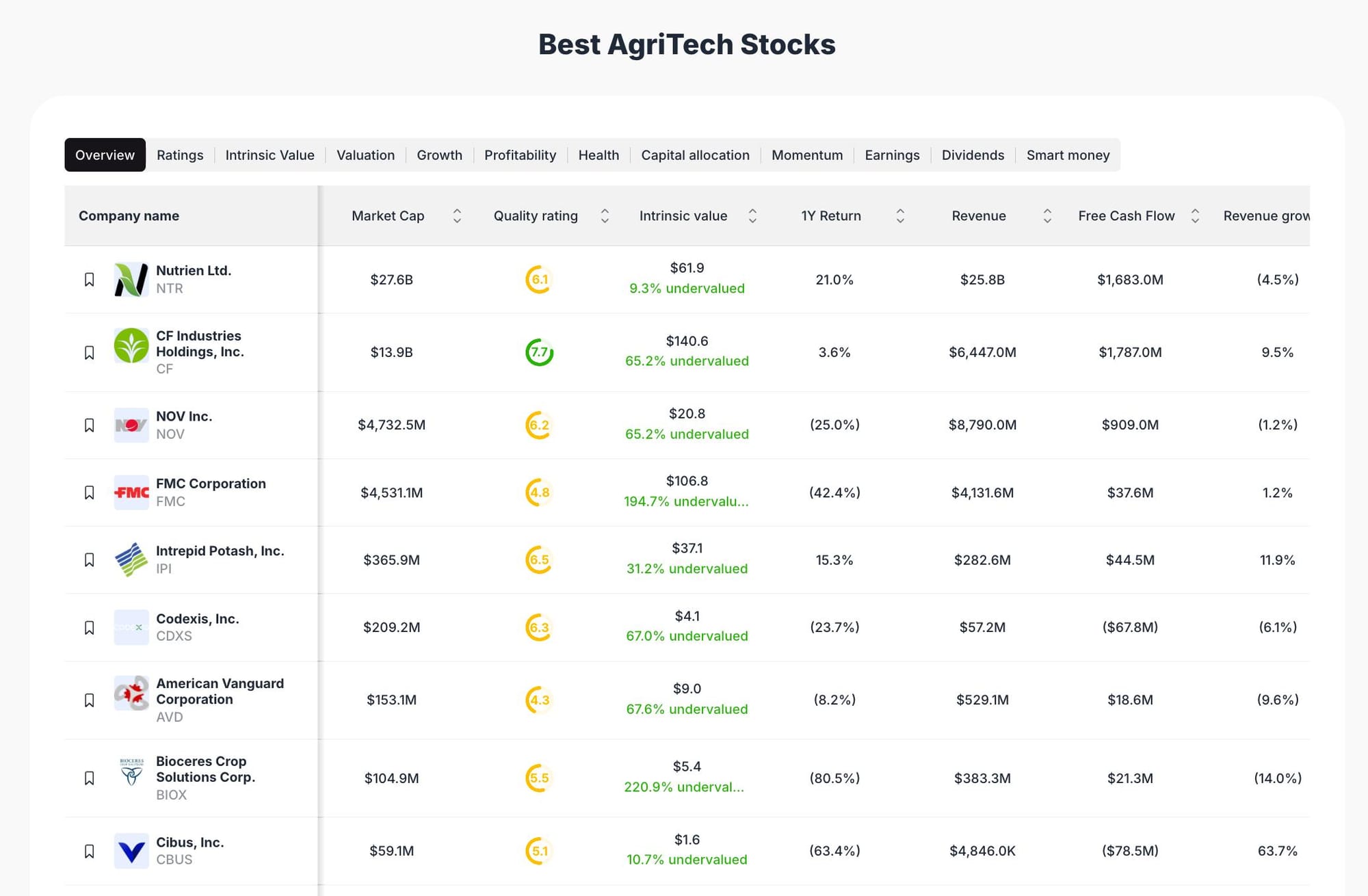Toggle bookmark for Codexis, Inc.
The height and width of the screenshot is (896, 1368).
[x=89, y=627]
